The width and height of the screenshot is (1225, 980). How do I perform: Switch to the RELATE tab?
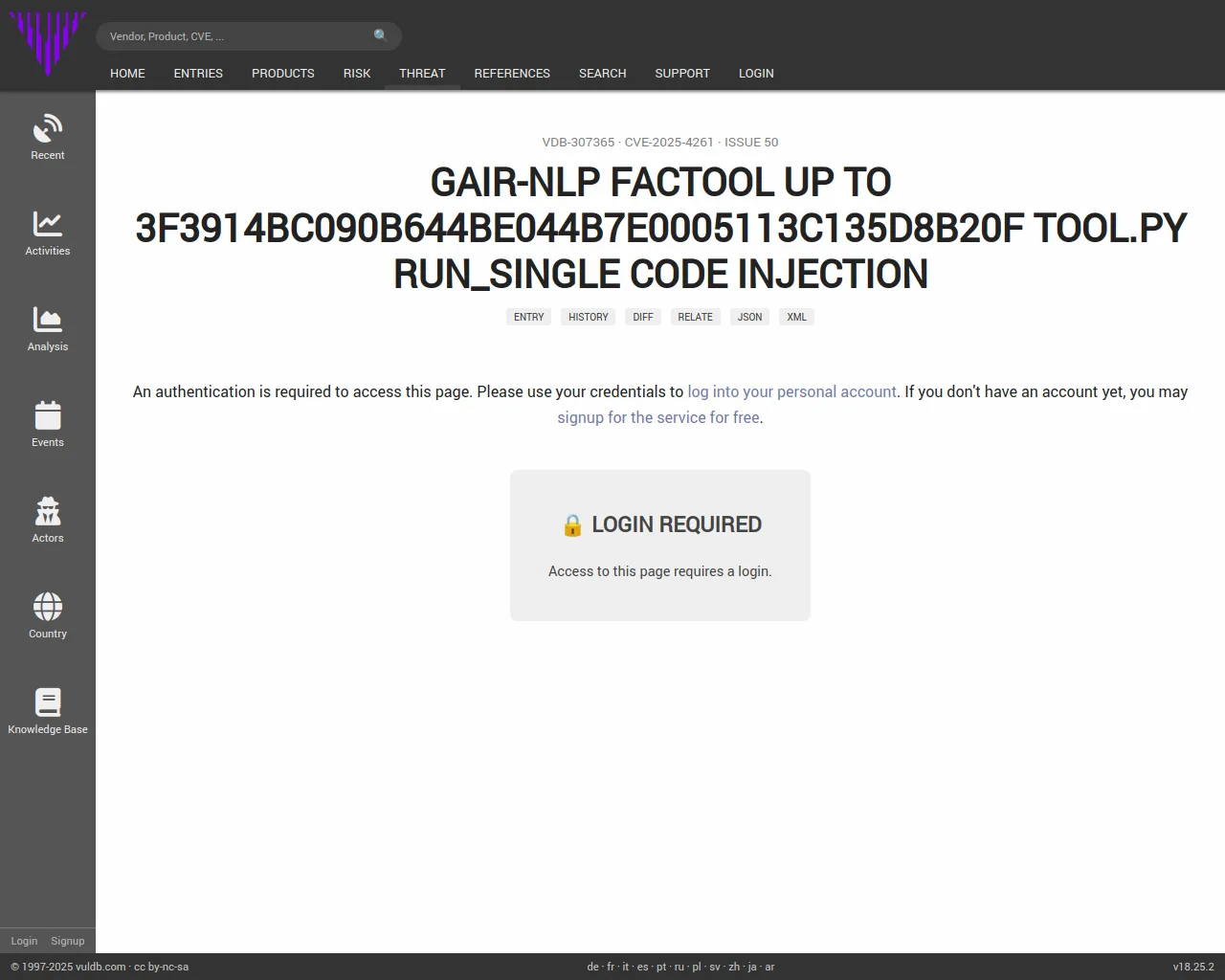click(x=696, y=317)
